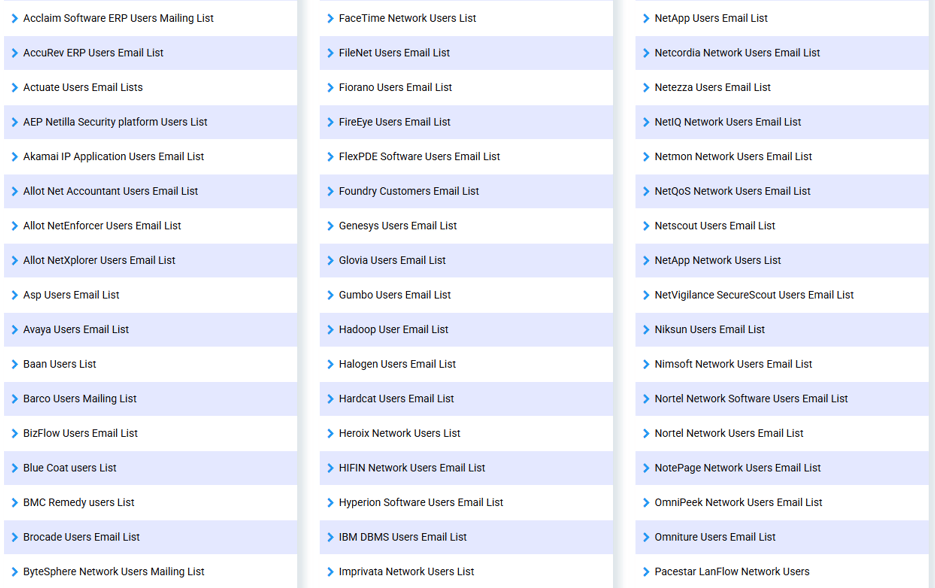This screenshot has width=935, height=588.
Task: Select BMC Remedy users List
Action: (x=79, y=503)
